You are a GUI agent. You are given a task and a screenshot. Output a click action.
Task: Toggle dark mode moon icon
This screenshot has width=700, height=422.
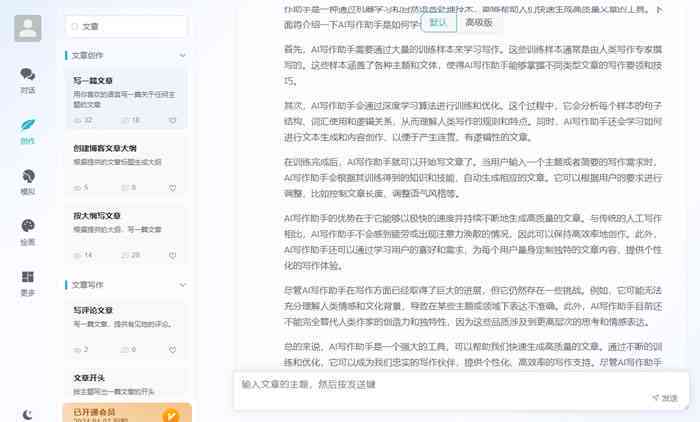28,414
